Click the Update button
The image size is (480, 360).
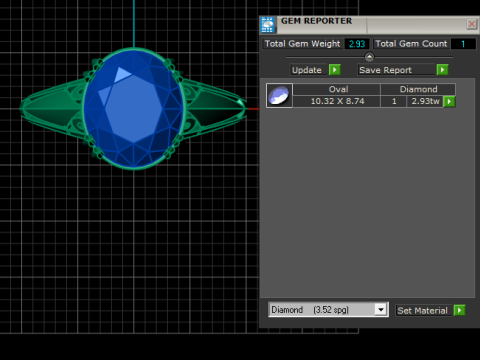pos(307,70)
